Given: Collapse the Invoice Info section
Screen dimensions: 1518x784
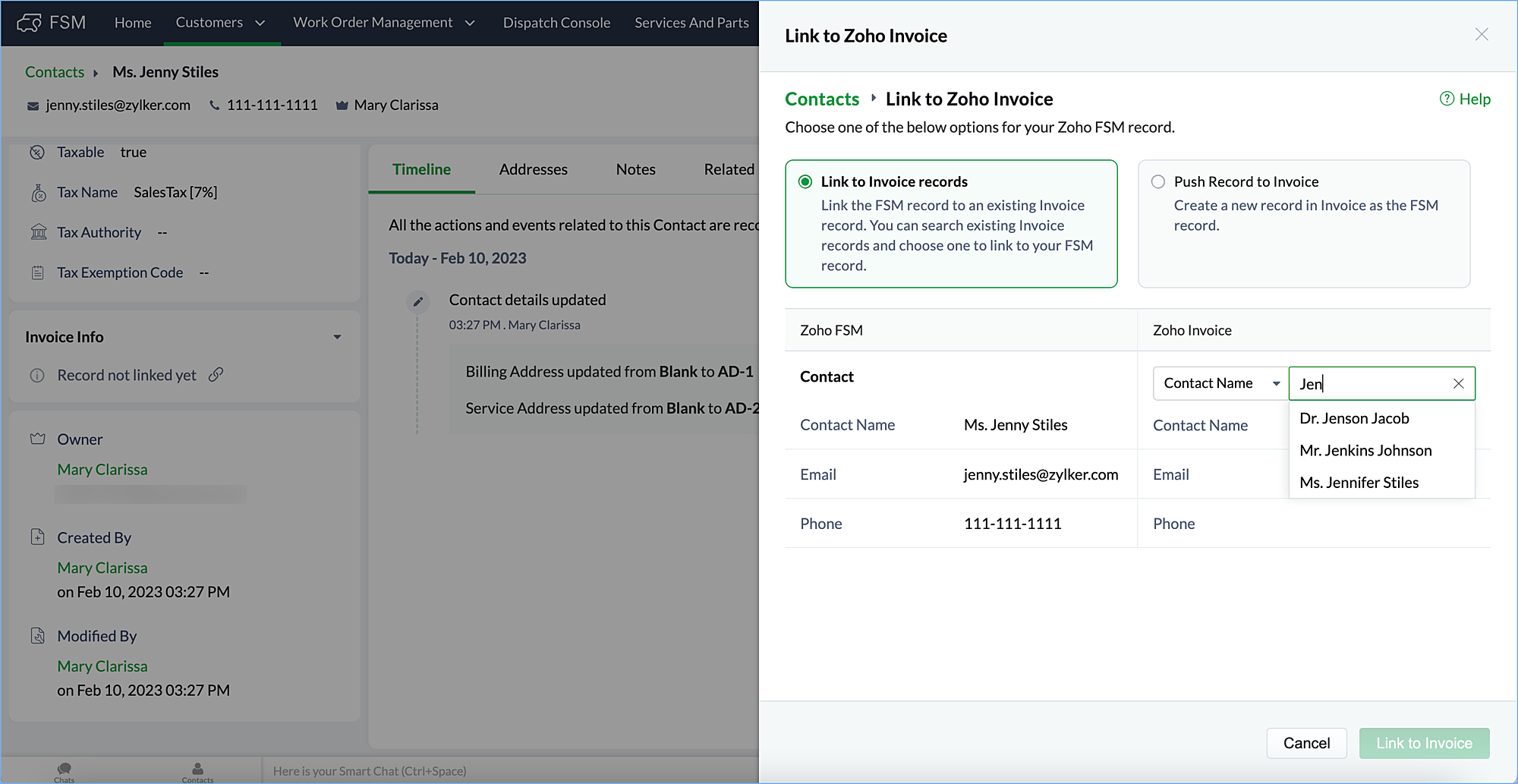Looking at the screenshot, I should (x=337, y=337).
